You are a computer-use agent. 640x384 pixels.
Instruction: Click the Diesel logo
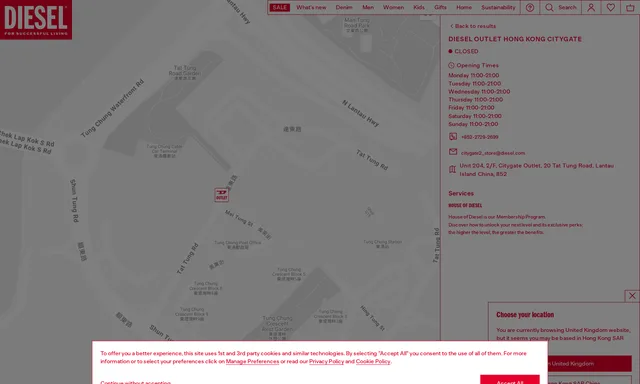point(36,20)
